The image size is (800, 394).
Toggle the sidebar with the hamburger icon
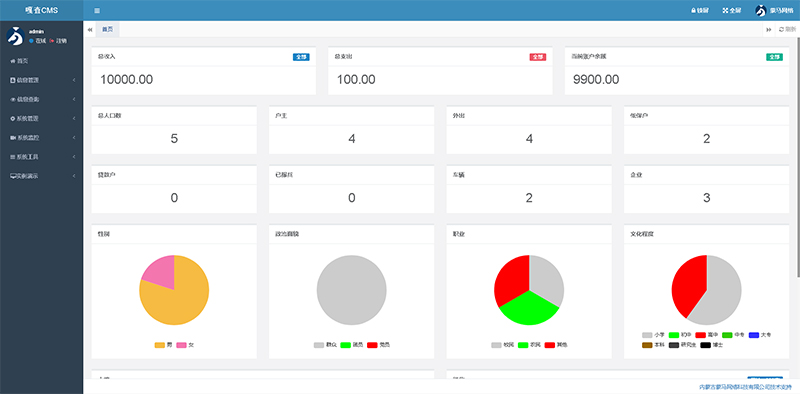point(97,11)
